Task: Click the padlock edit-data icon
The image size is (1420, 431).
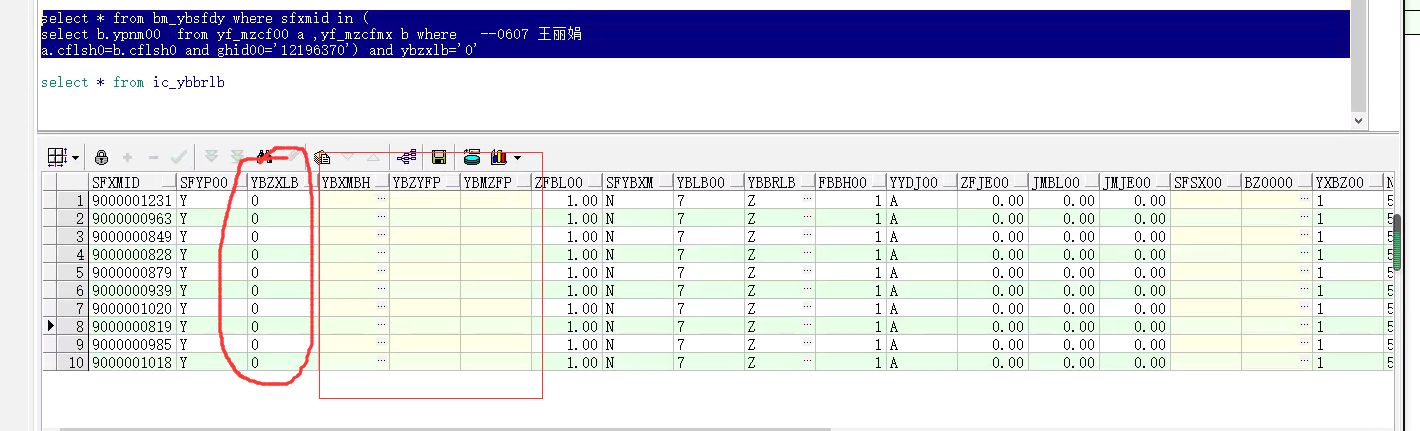Action: (101, 157)
